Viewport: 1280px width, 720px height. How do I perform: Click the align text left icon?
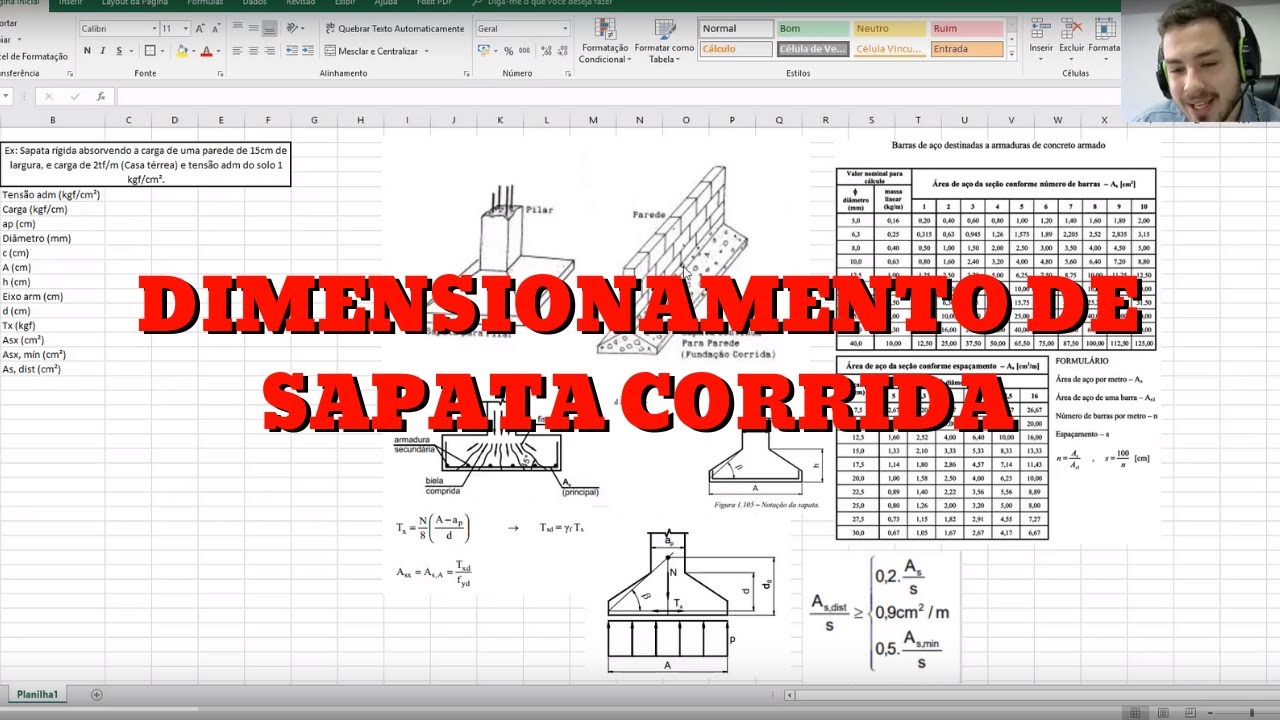(238, 51)
